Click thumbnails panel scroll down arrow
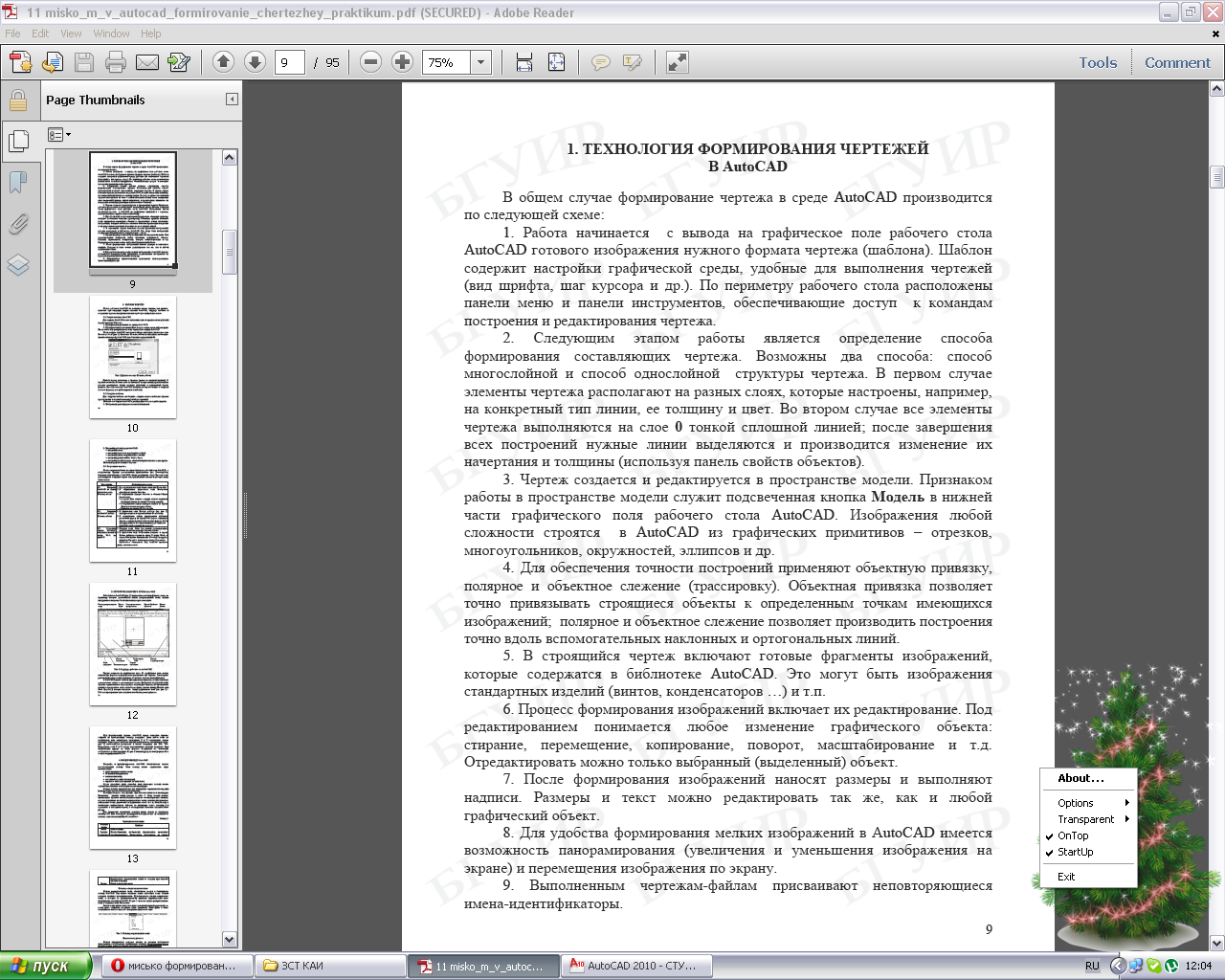The width and height of the screenshot is (1225, 980). [230, 940]
